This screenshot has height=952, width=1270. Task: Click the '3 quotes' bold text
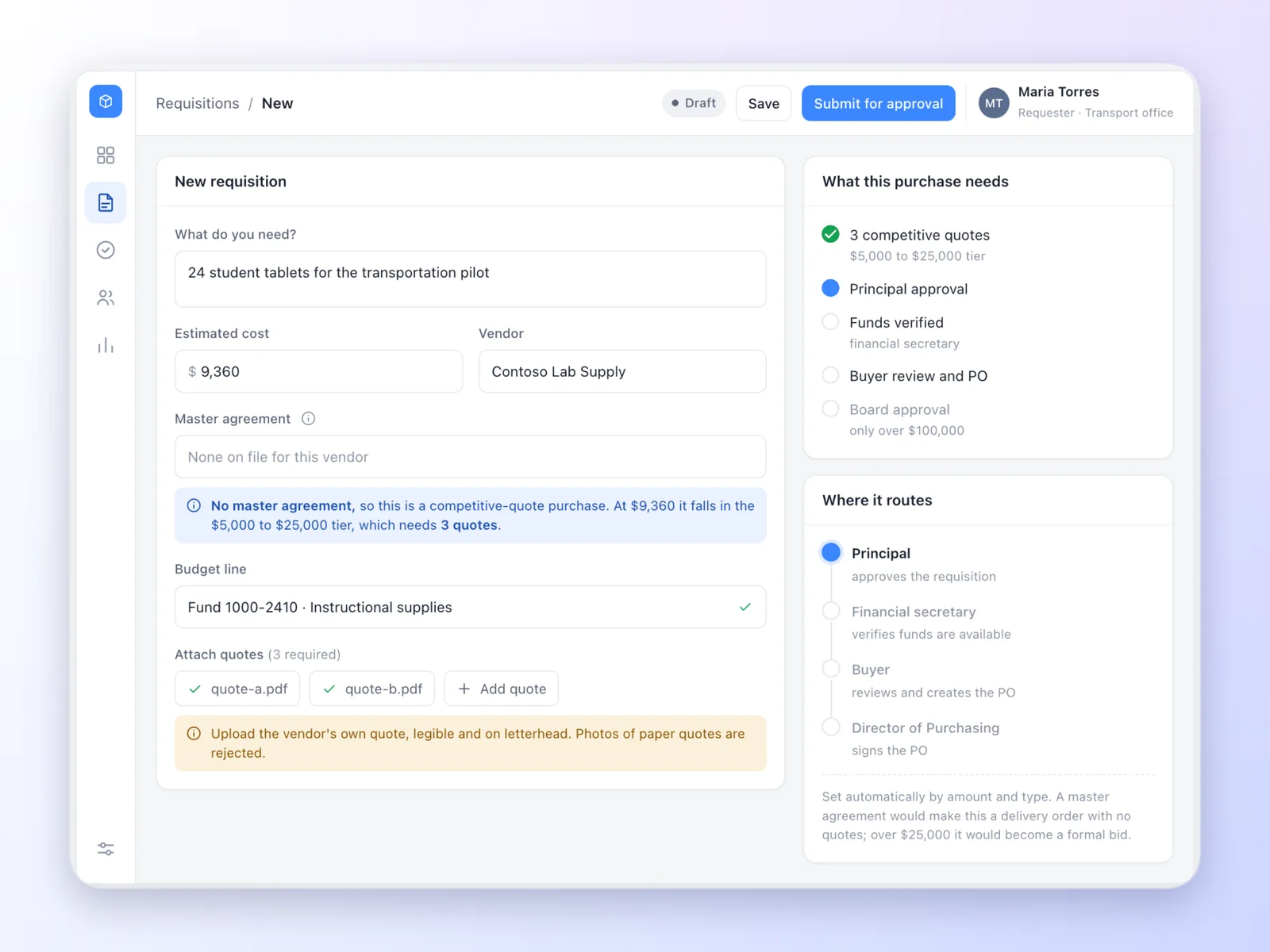469,525
